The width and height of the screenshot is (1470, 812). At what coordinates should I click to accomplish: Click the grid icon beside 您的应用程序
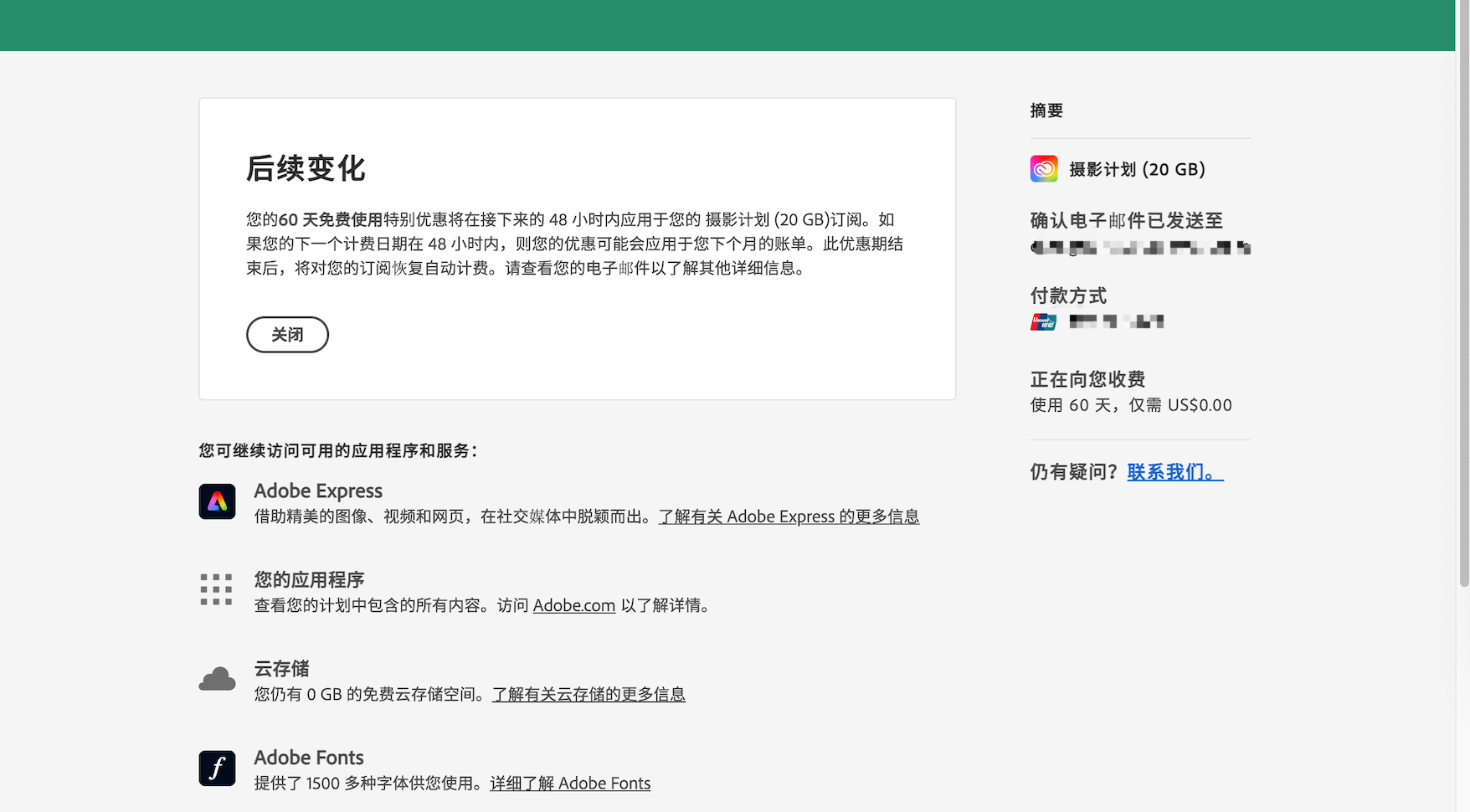point(216,590)
